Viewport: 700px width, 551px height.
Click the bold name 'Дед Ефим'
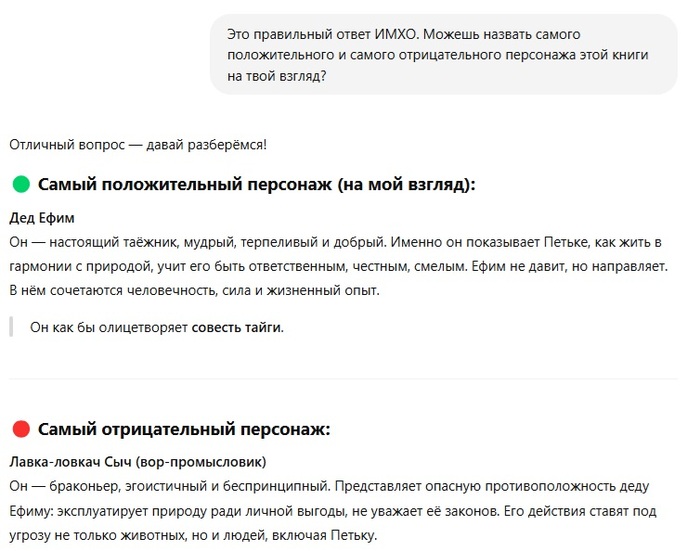[42, 218]
